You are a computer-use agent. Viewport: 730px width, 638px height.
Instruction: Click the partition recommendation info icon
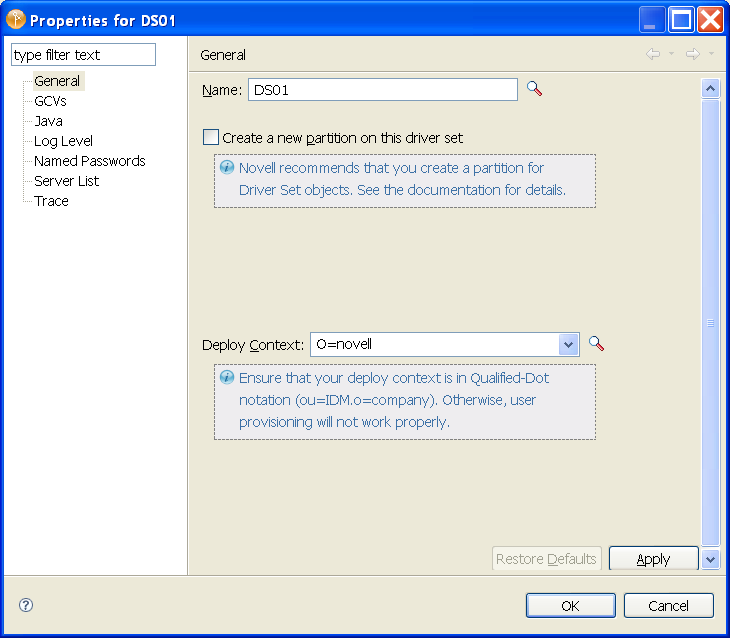227,167
